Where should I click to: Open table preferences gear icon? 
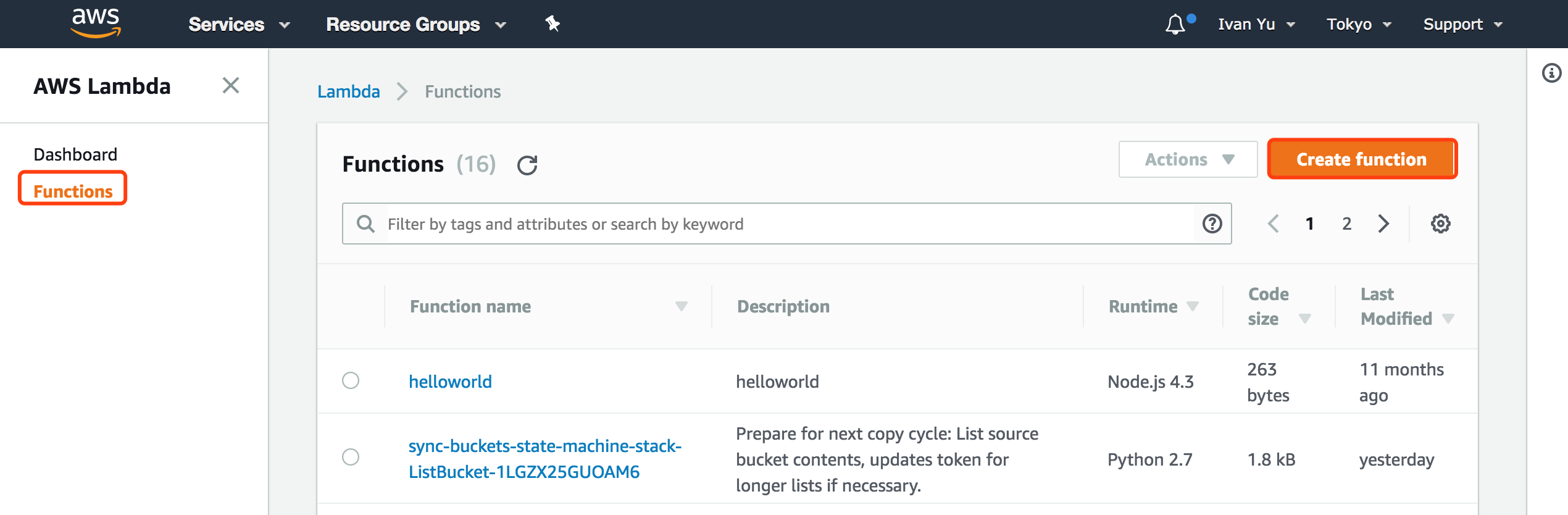[x=1440, y=224]
